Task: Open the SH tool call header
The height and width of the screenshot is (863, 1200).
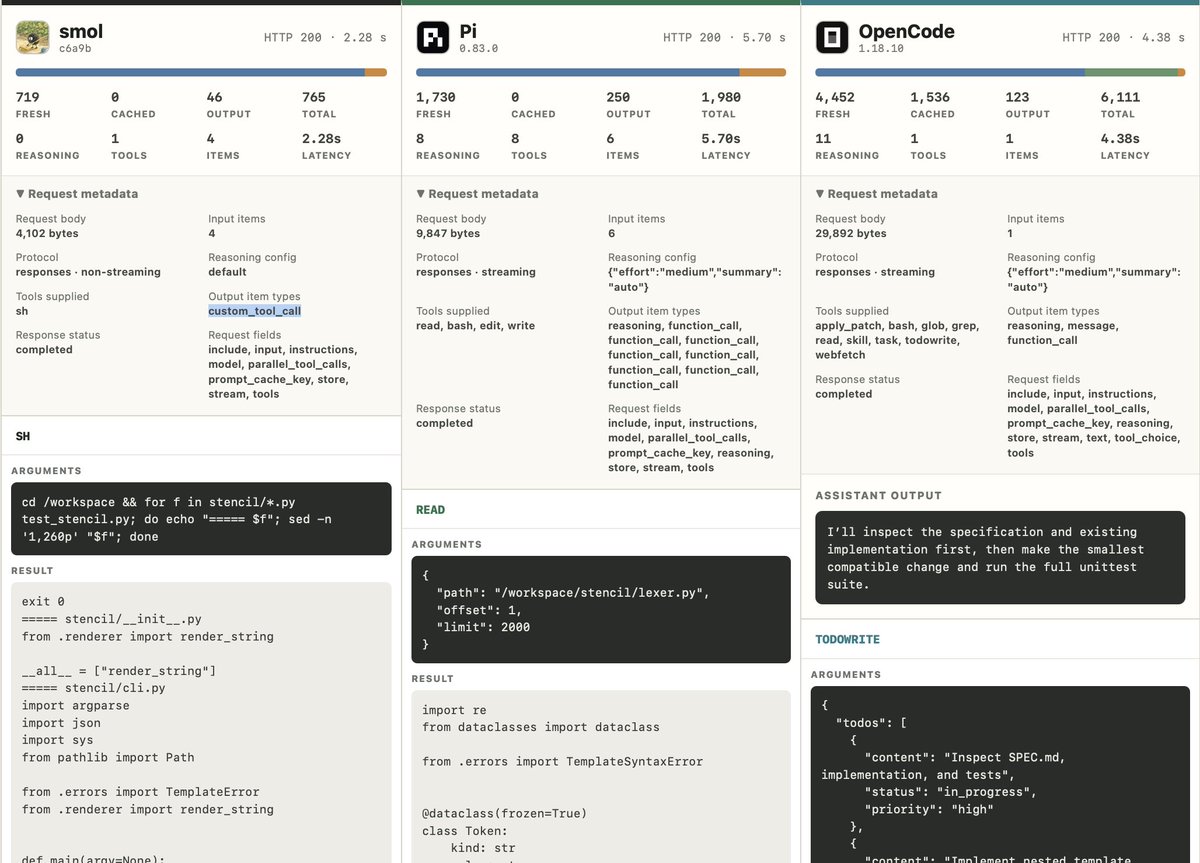Action: tap(200, 436)
